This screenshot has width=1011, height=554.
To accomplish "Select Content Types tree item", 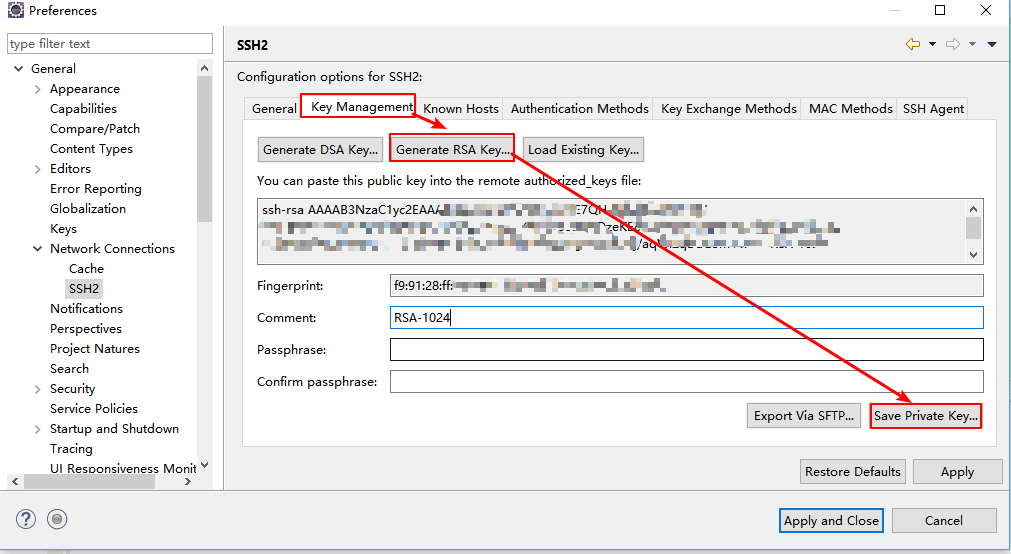I will tap(91, 148).
